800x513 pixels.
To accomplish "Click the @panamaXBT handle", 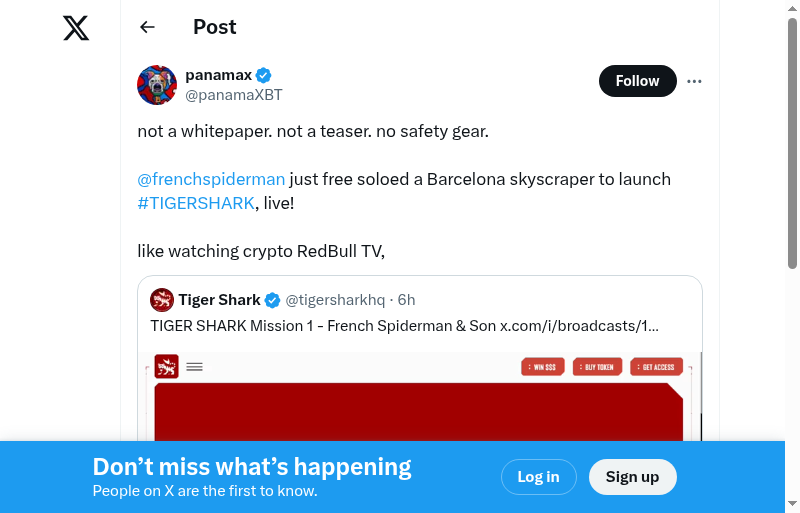I will [x=234, y=95].
